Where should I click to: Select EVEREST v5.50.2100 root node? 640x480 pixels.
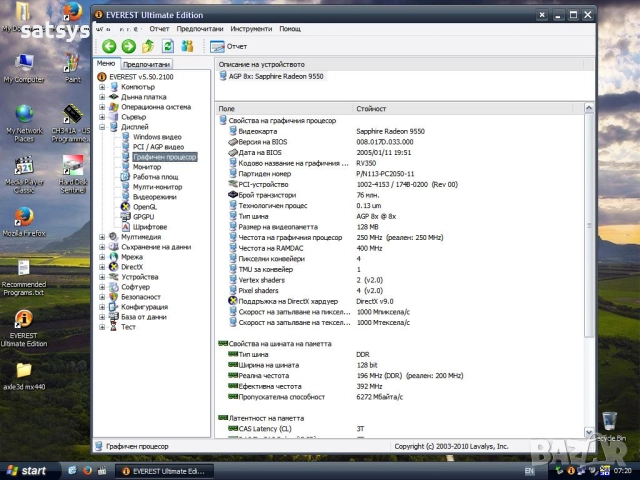click(141, 77)
